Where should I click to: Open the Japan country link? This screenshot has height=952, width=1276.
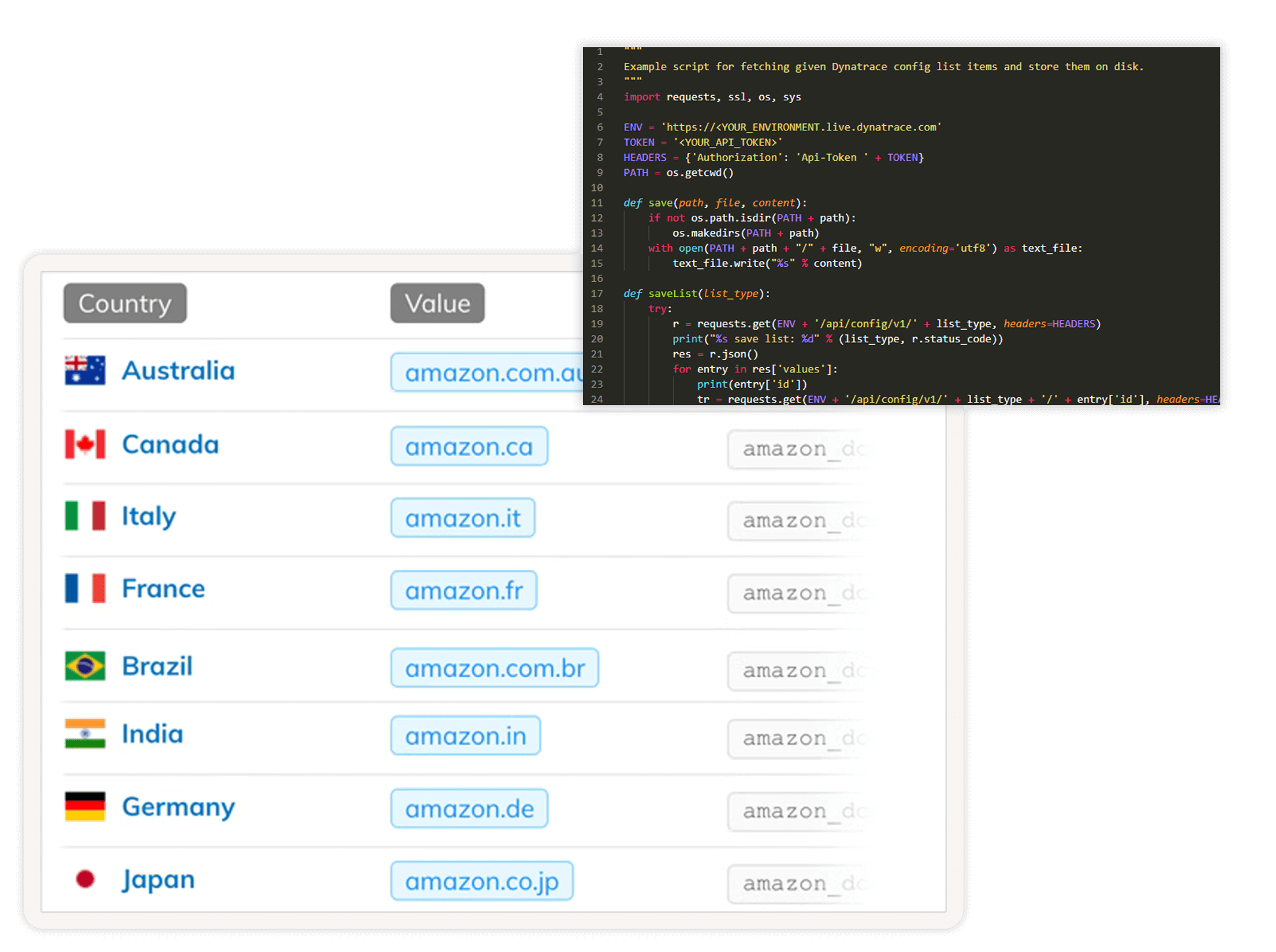tap(158, 881)
